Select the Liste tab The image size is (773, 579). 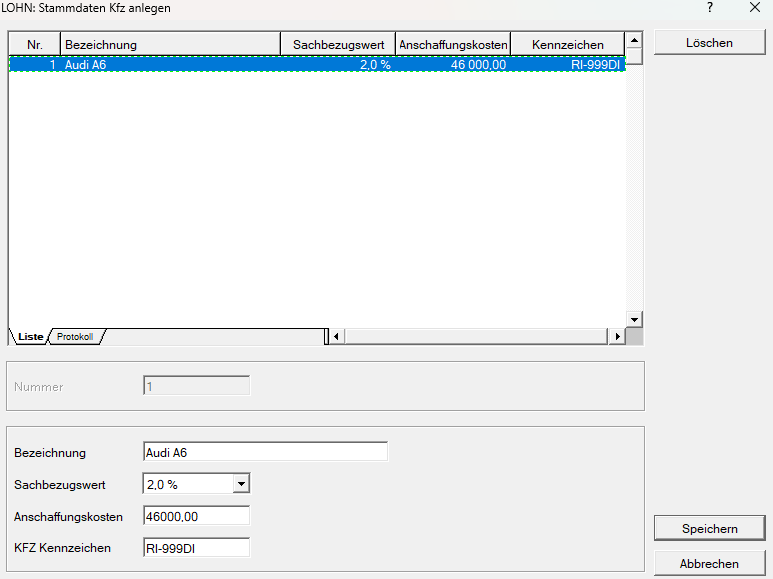point(30,337)
